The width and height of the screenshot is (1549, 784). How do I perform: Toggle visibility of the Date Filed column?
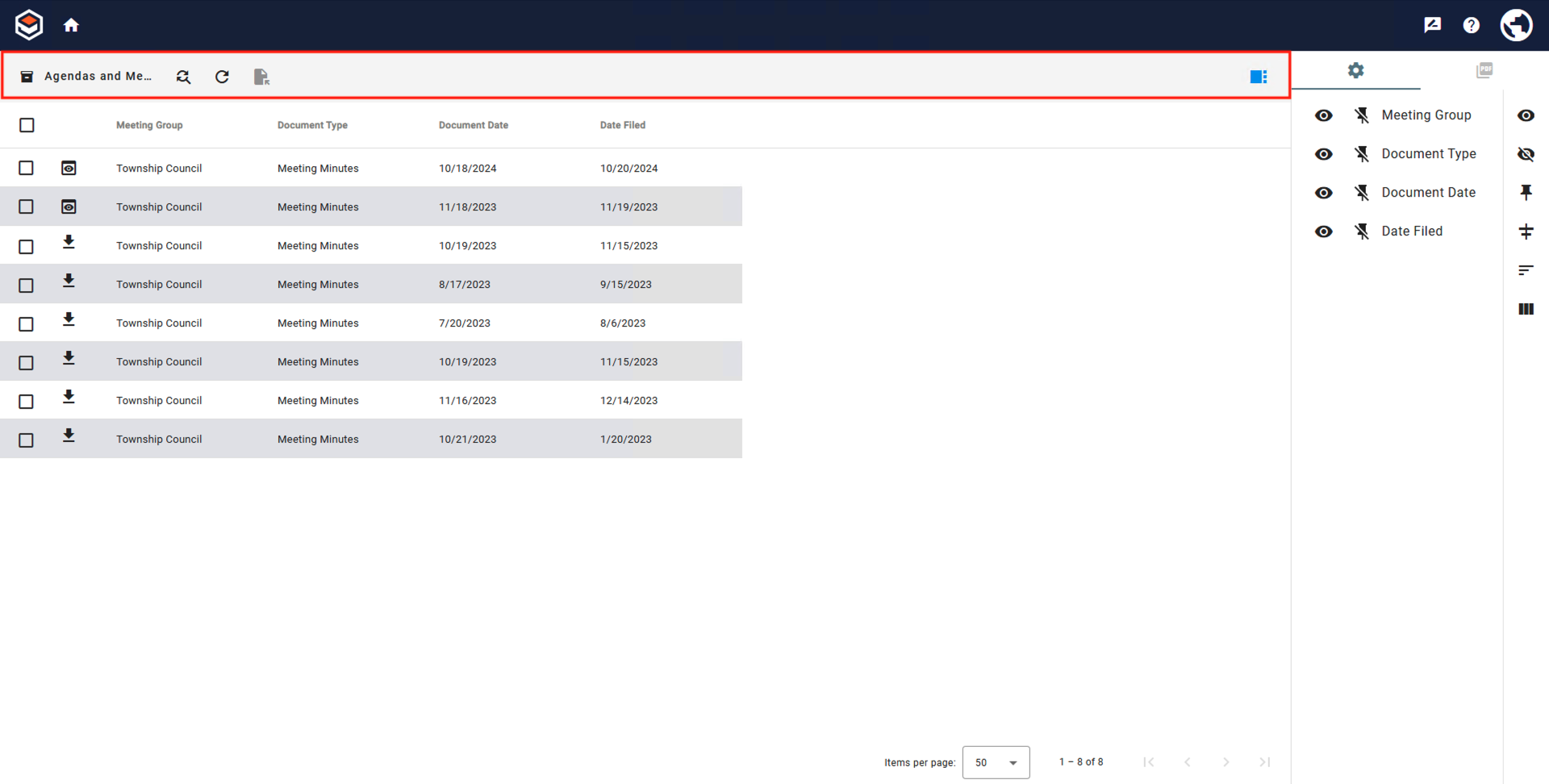pyautogui.click(x=1323, y=231)
